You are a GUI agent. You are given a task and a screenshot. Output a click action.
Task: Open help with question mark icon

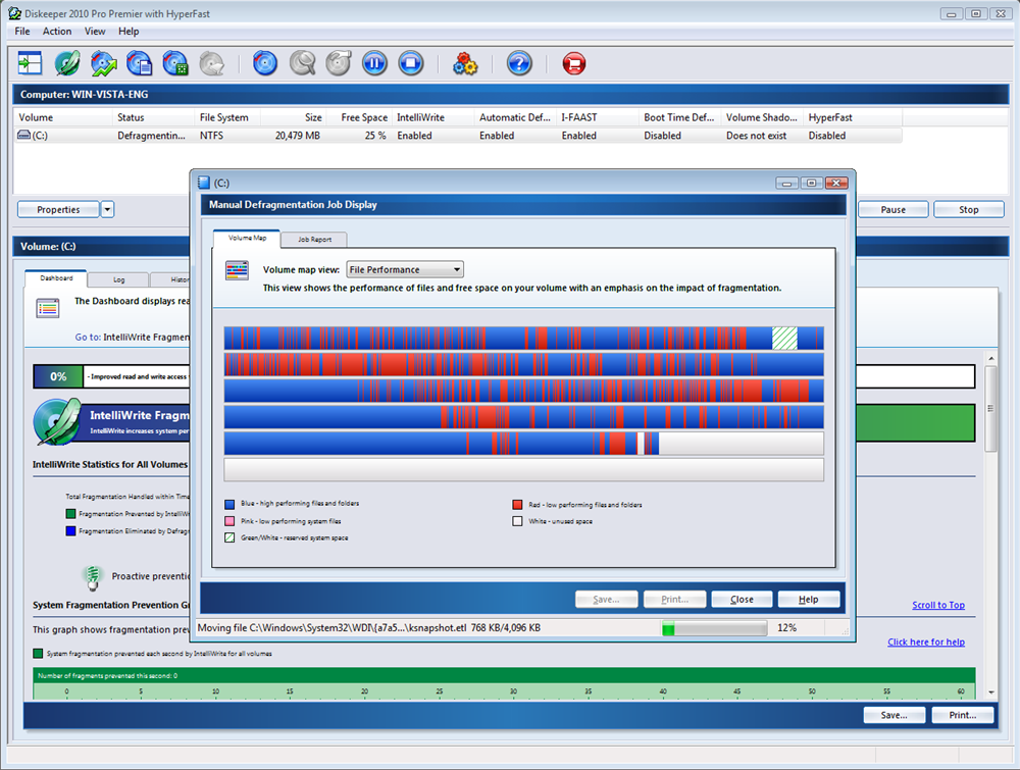(x=519, y=63)
